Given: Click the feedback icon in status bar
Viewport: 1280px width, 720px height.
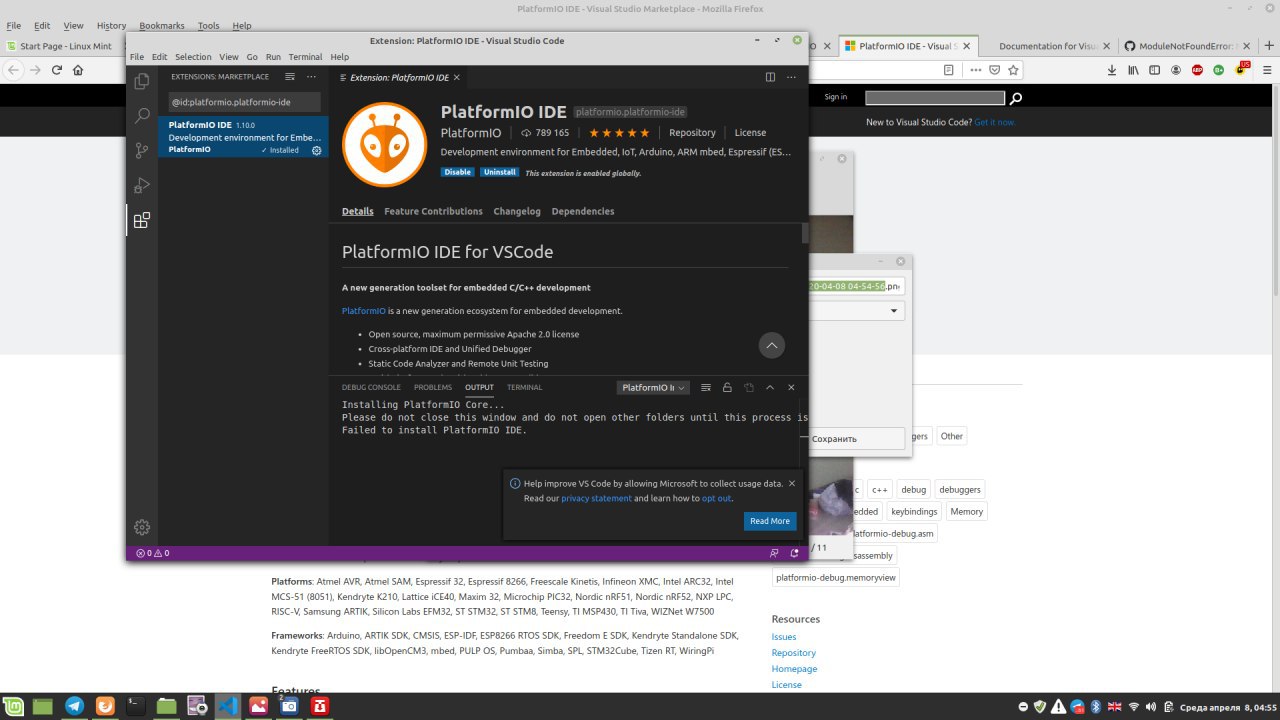Looking at the screenshot, I should pos(774,553).
